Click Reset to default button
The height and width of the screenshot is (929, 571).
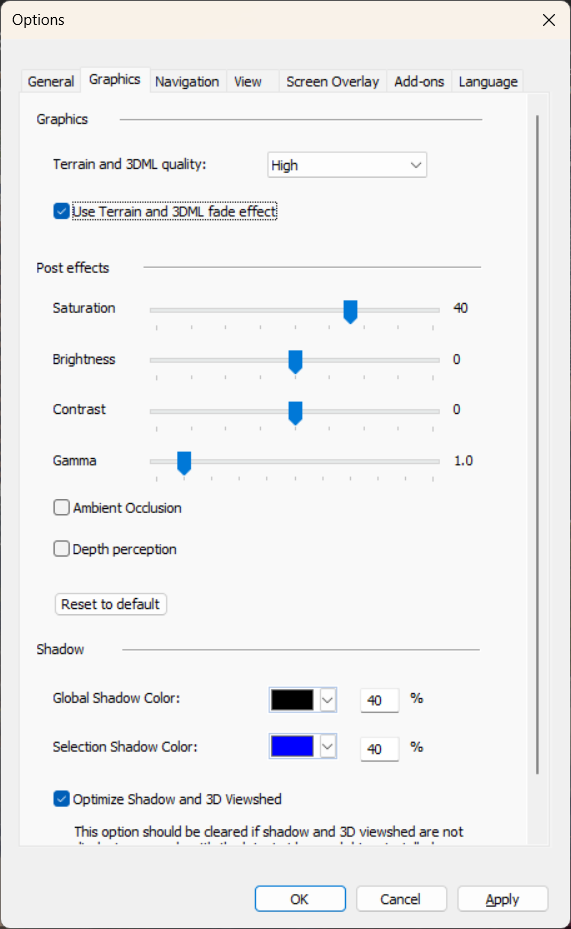point(111,604)
